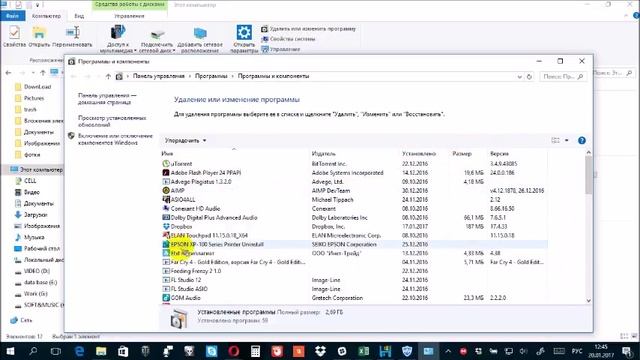Image resolution: width=640 pixels, height=360 pixels.
Task: Select GOM Audio in the list
Action: pyautogui.click(x=354, y=298)
